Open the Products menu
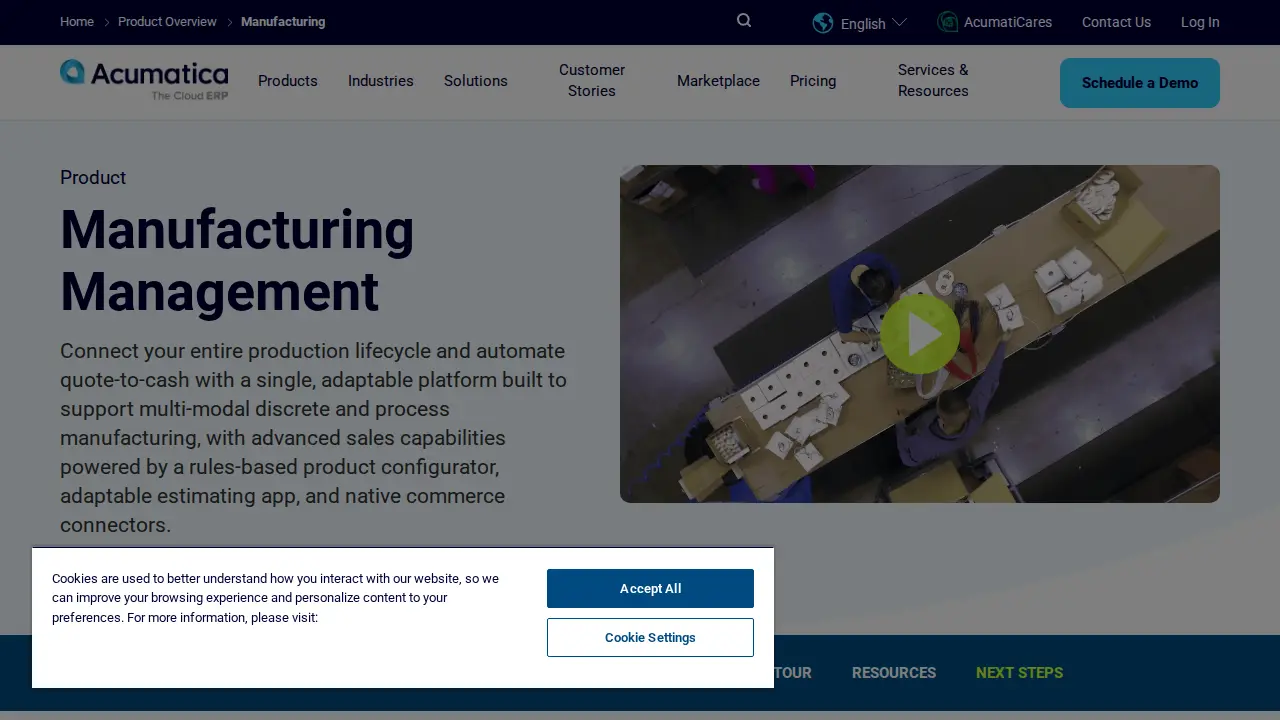This screenshot has height=720, width=1280. (288, 81)
